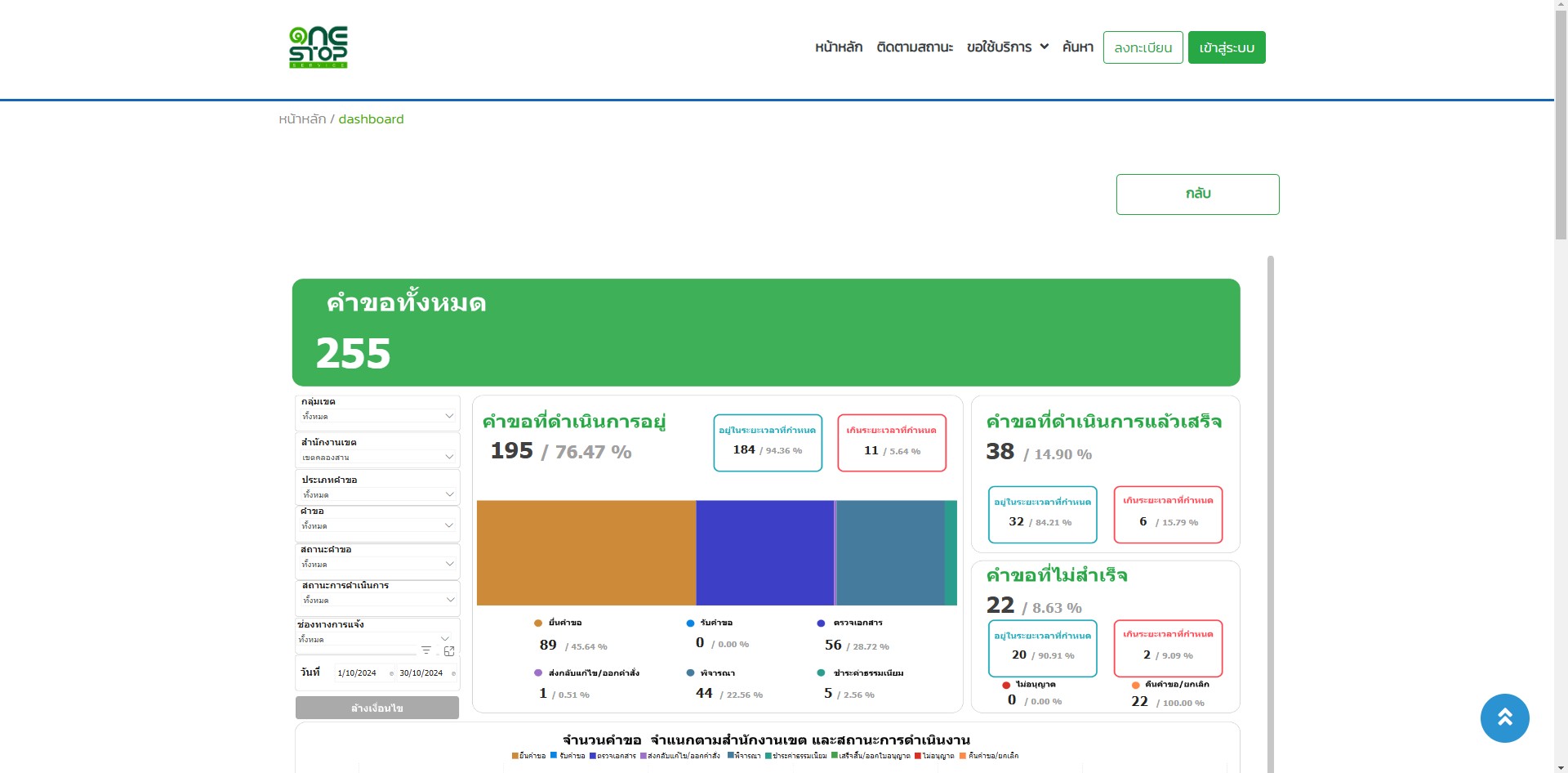Click the scroll-to-top double arrow button
Image resolution: width=1568 pixels, height=773 pixels.
(1504, 718)
